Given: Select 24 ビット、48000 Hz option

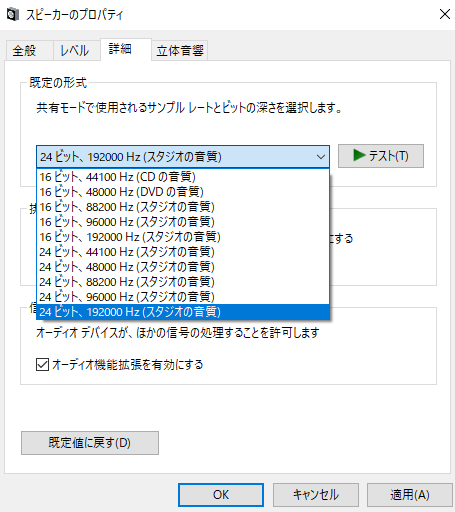Looking at the screenshot, I should (x=183, y=267).
